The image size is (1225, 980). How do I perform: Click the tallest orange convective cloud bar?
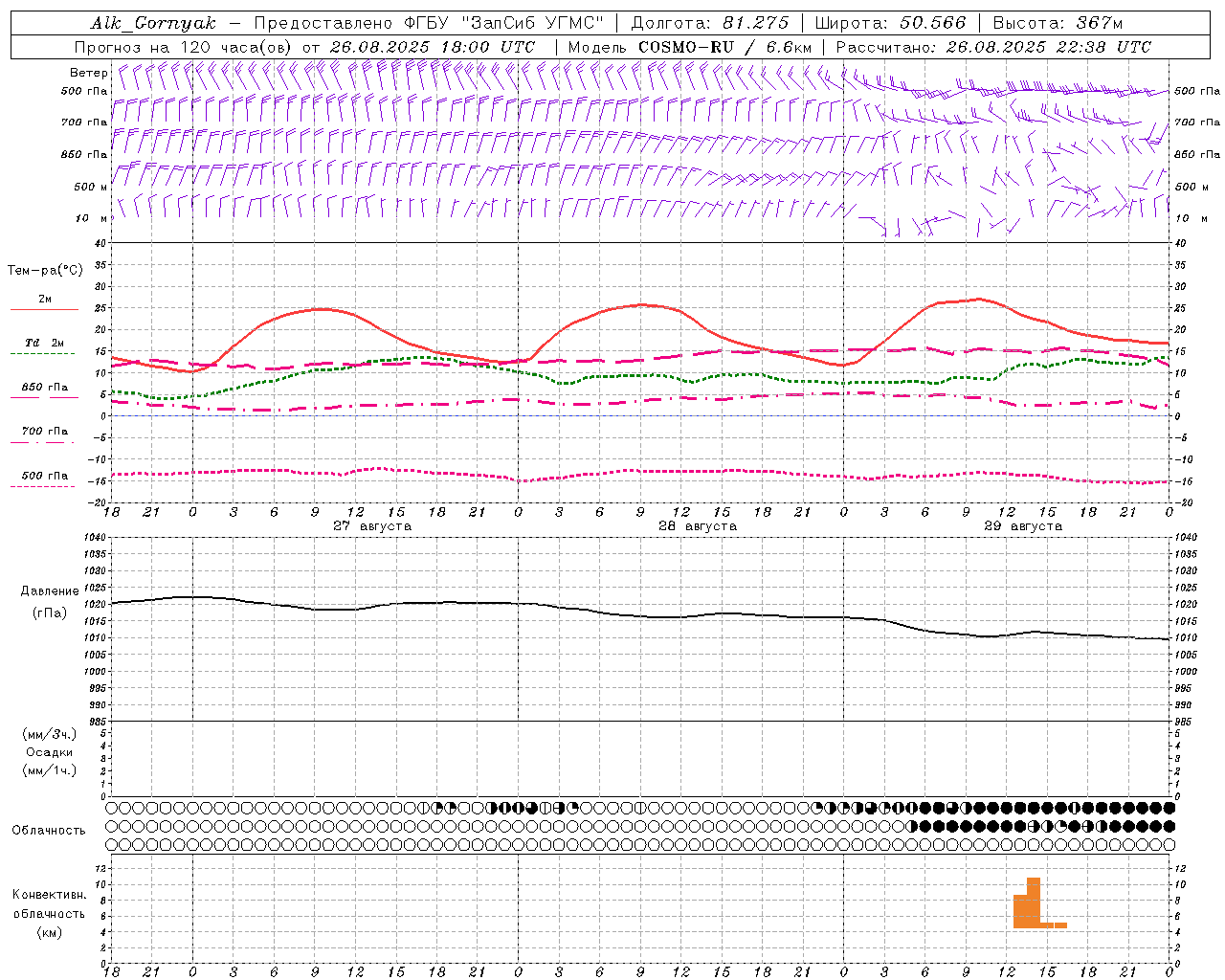click(1034, 902)
